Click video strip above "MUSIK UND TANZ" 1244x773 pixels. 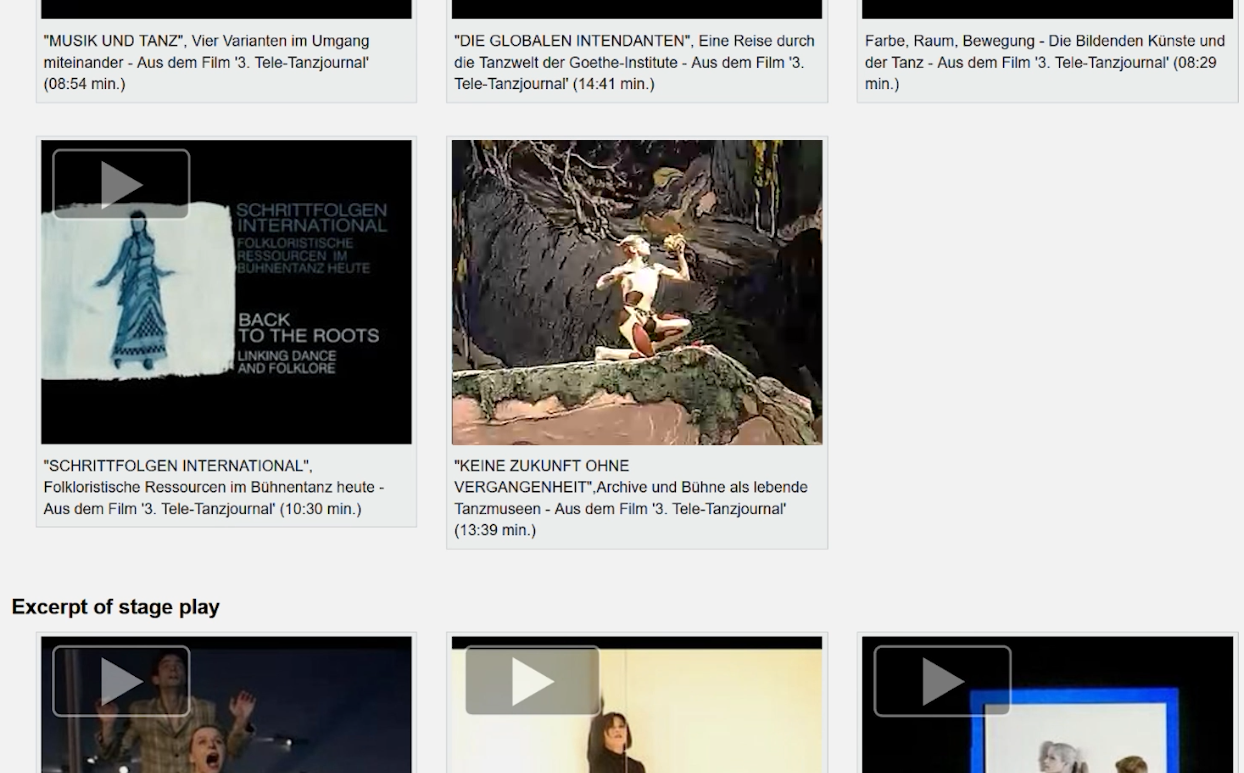(x=226, y=9)
